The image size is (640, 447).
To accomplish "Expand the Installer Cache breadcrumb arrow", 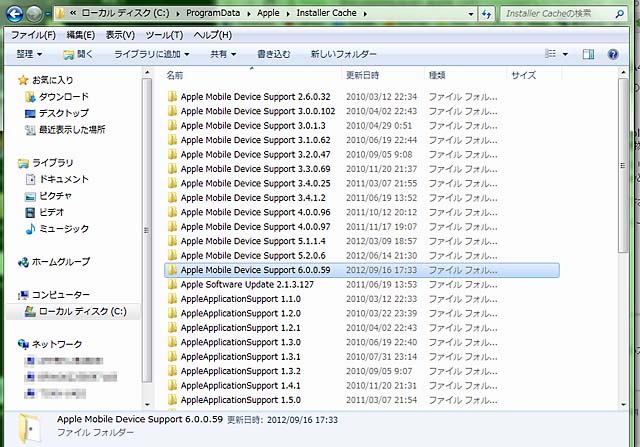I will [365, 13].
